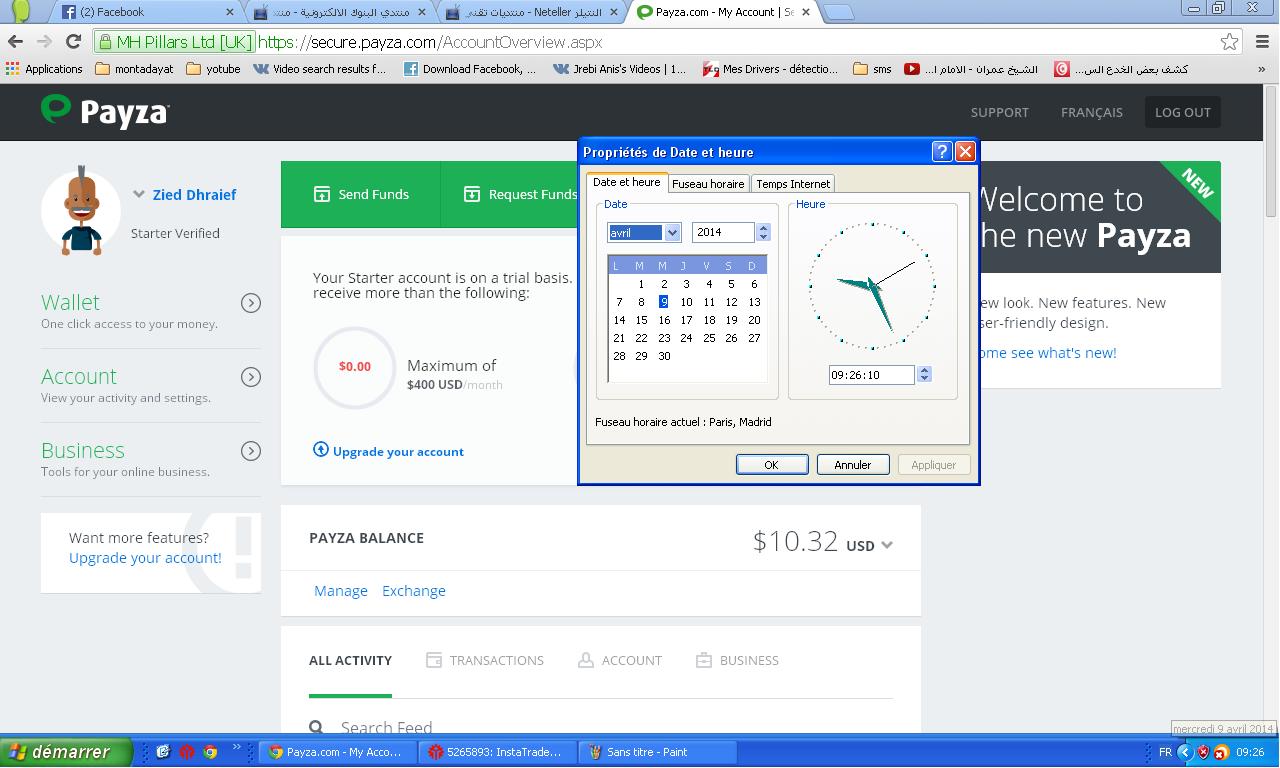Image resolution: width=1280 pixels, height=768 pixels.
Task: Switch to the Fuseau horaire tab
Action: coord(708,184)
